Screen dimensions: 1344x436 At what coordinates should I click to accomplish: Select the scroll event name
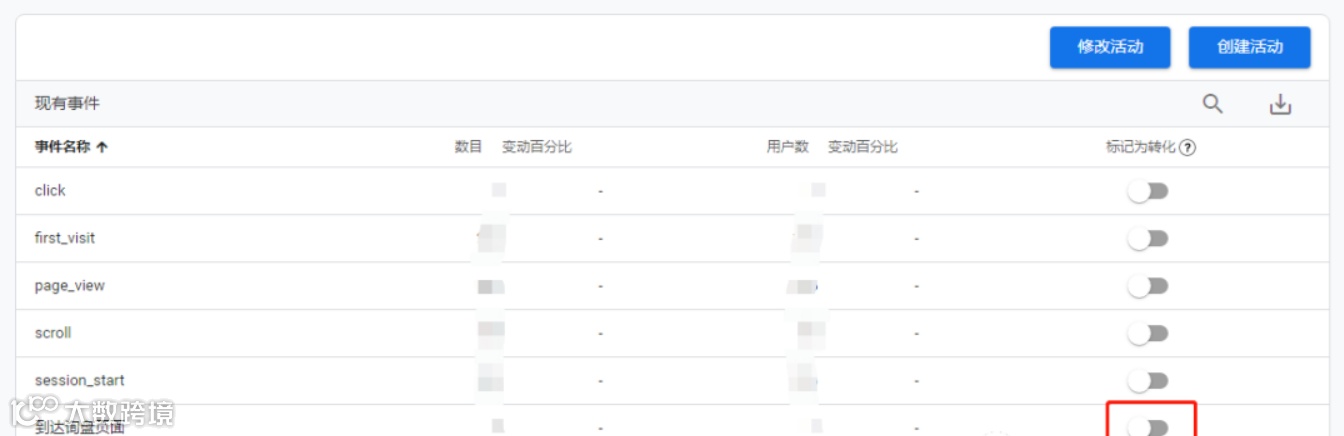pos(53,333)
